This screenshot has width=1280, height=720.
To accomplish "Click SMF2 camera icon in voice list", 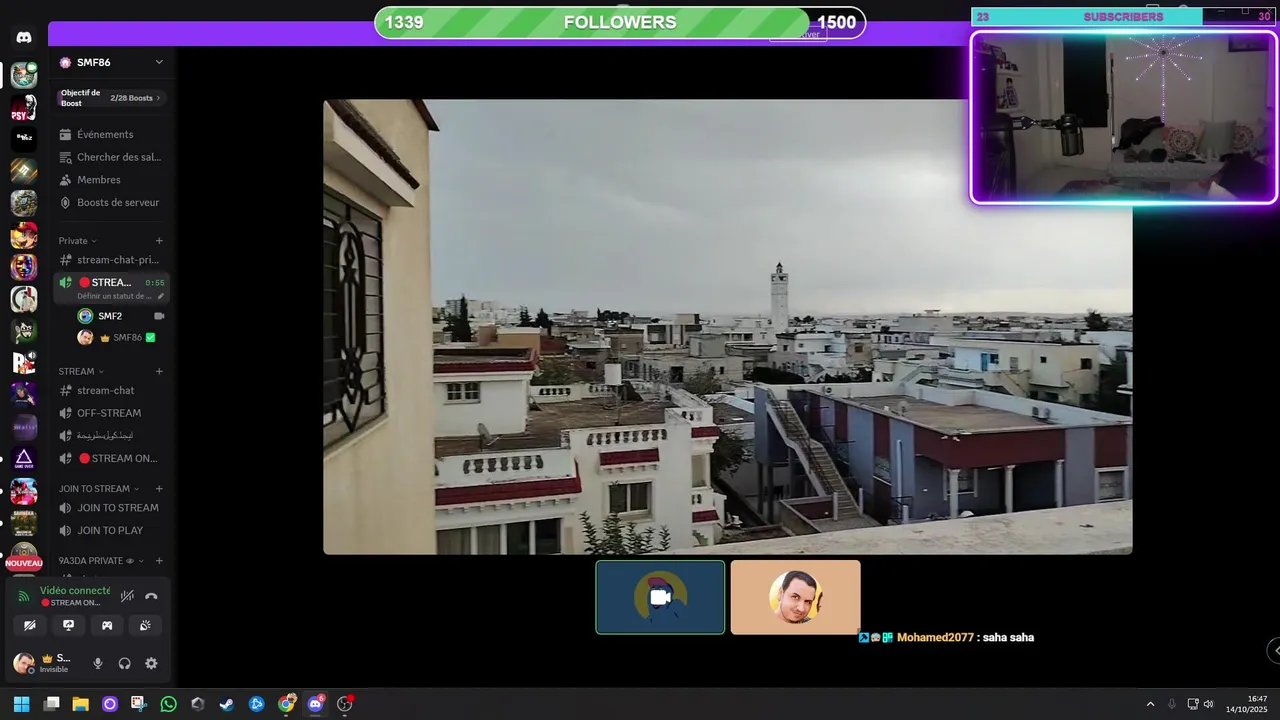I will [x=159, y=316].
